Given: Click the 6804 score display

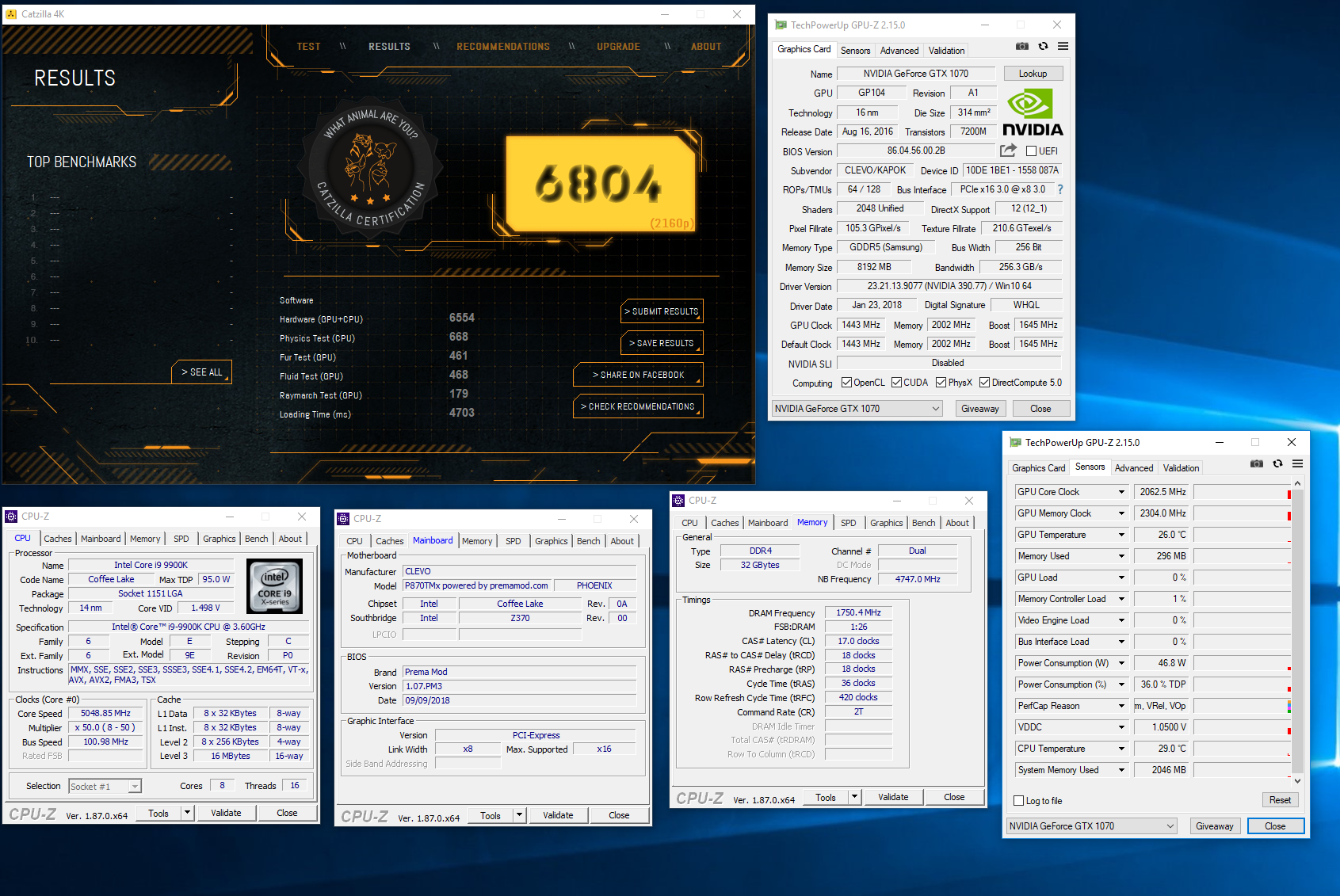Looking at the screenshot, I should 600,183.
